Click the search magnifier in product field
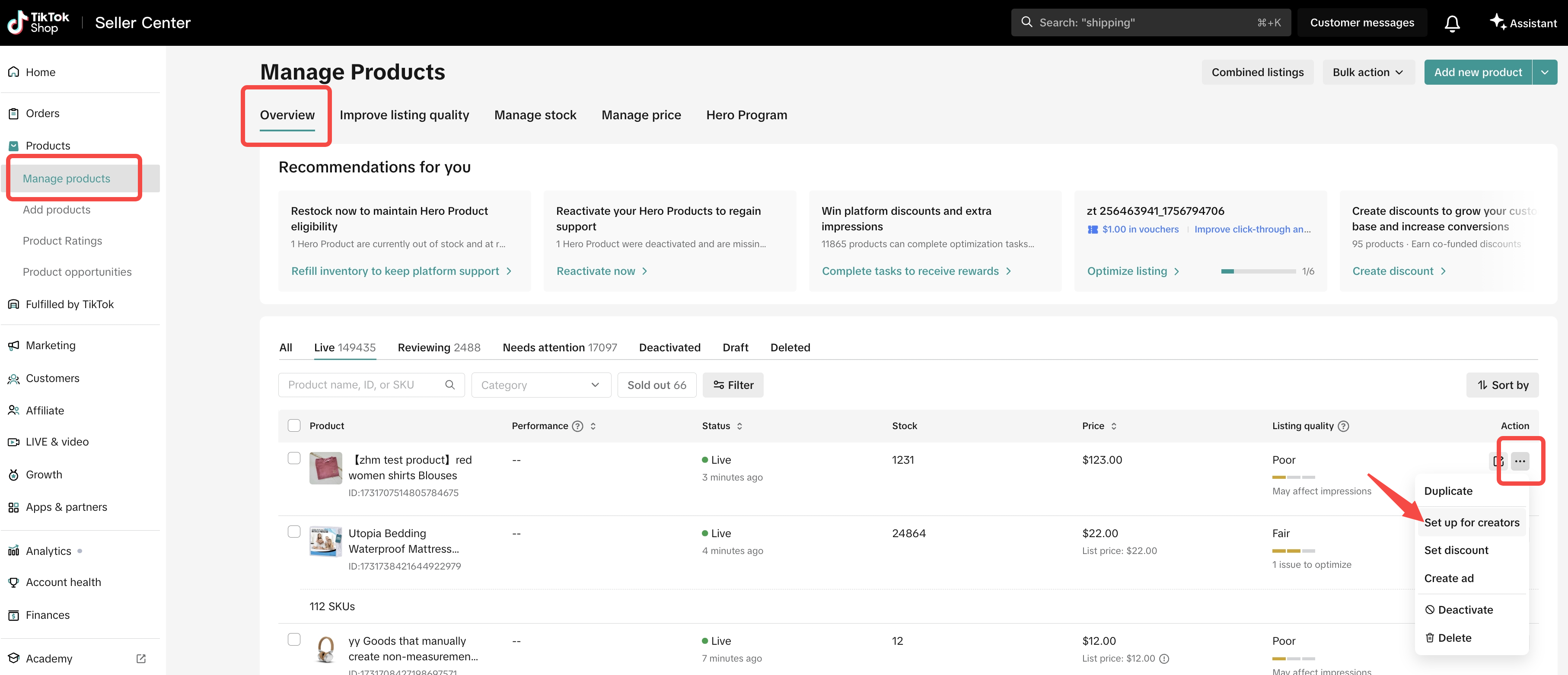This screenshot has width=1568, height=675. pyautogui.click(x=450, y=385)
